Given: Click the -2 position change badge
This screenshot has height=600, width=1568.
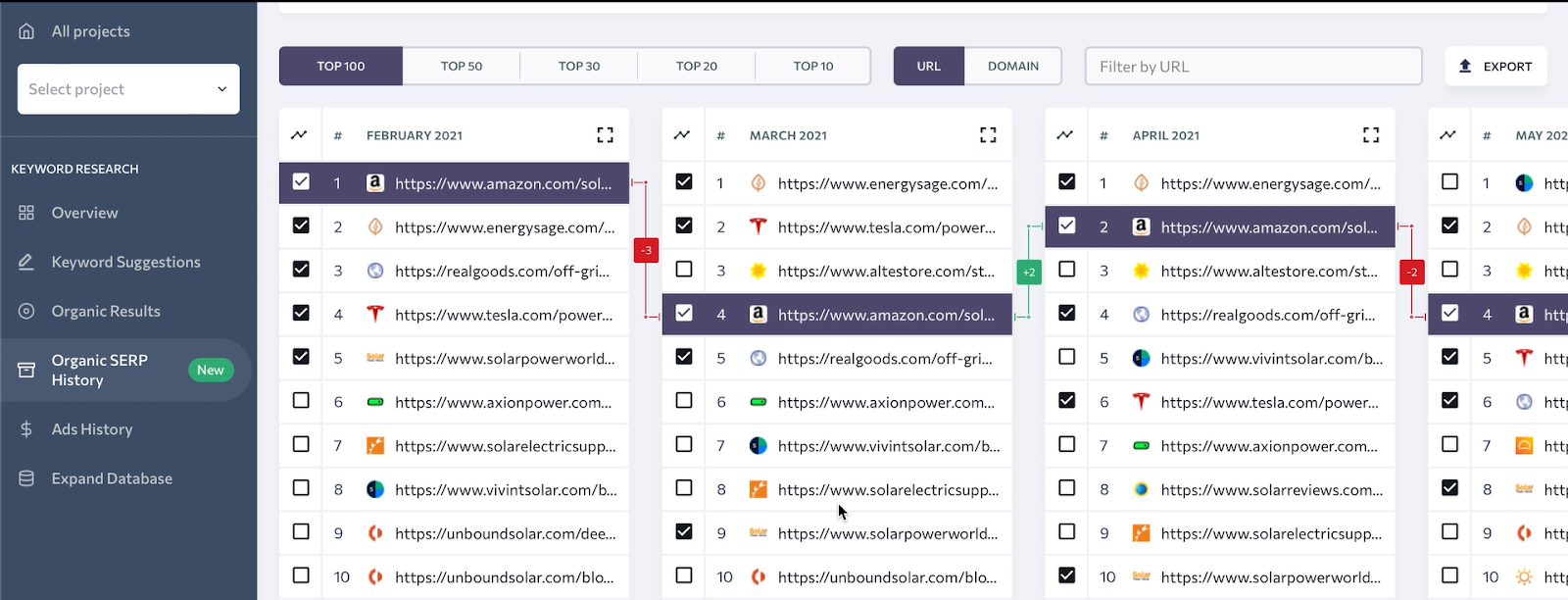Looking at the screenshot, I should (x=1412, y=272).
